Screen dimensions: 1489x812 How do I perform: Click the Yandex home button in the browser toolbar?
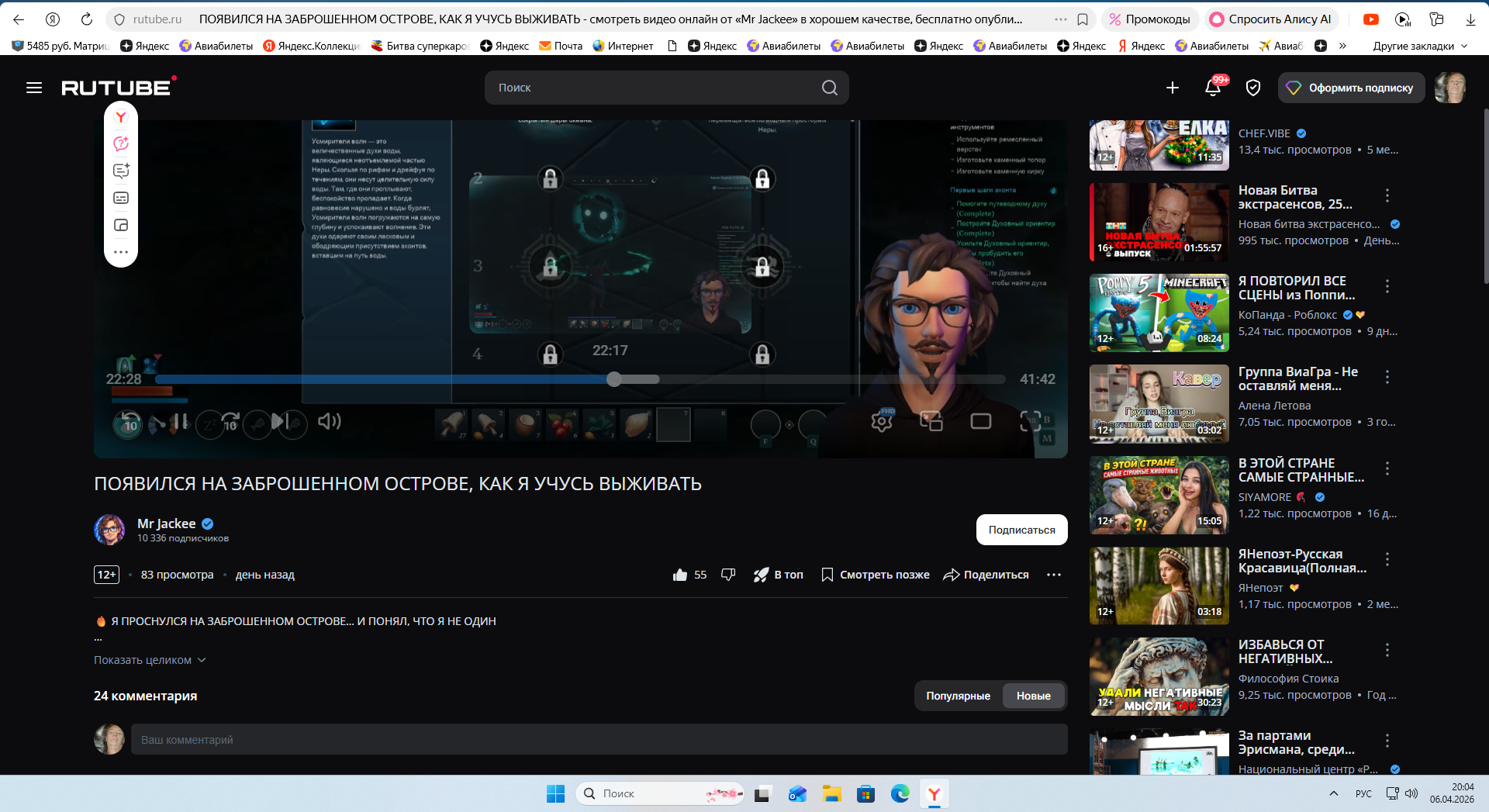click(53, 19)
